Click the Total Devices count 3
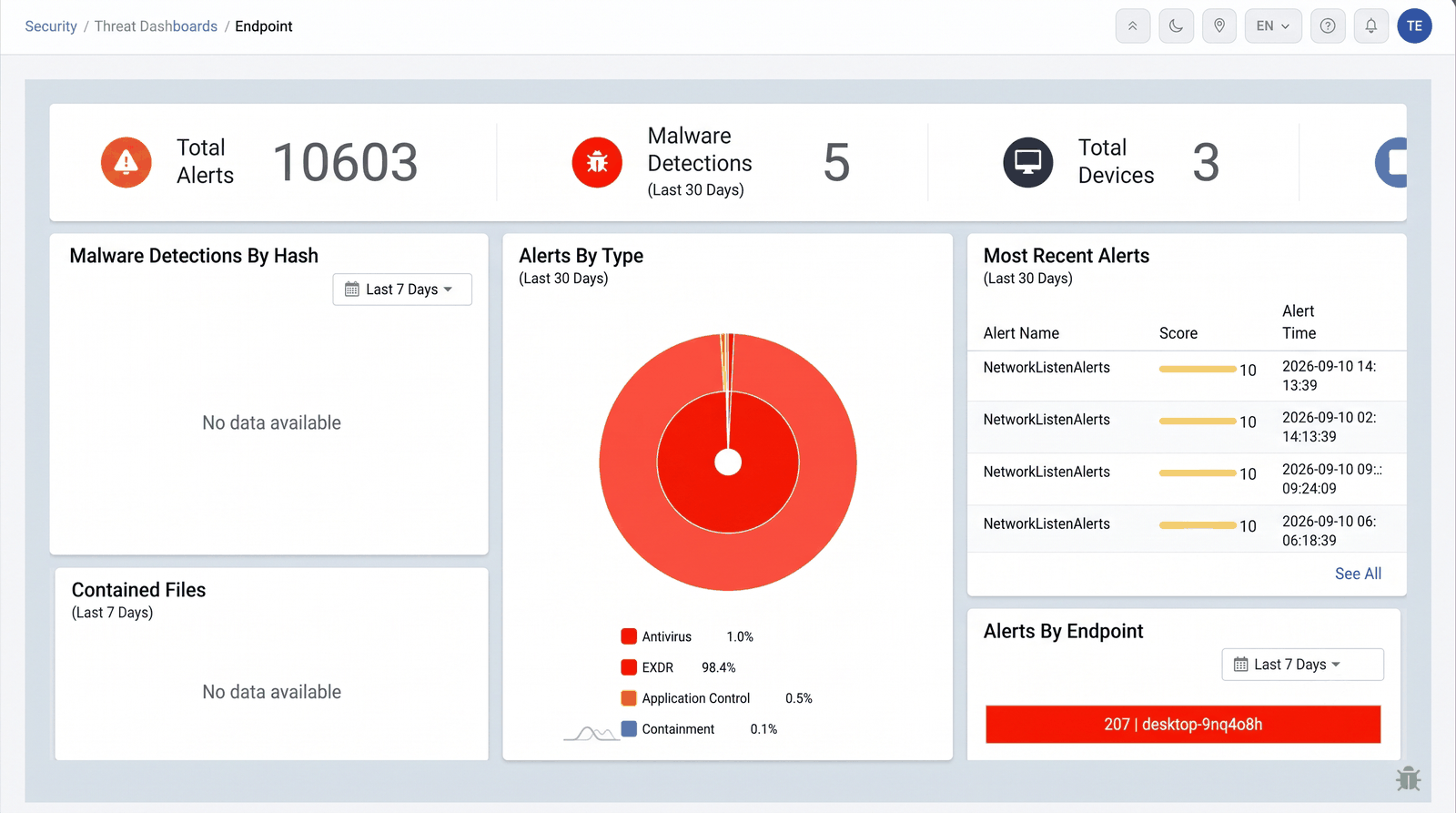The image size is (1456, 813). (x=1206, y=163)
